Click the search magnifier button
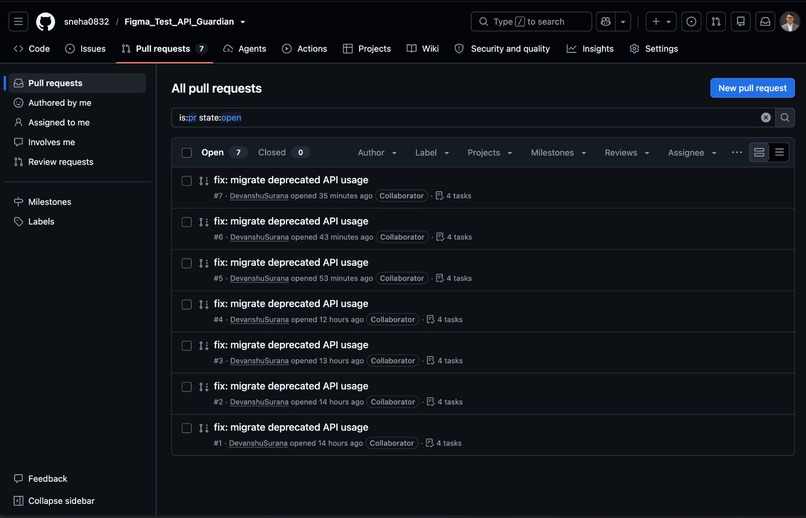 (x=784, y=118)
